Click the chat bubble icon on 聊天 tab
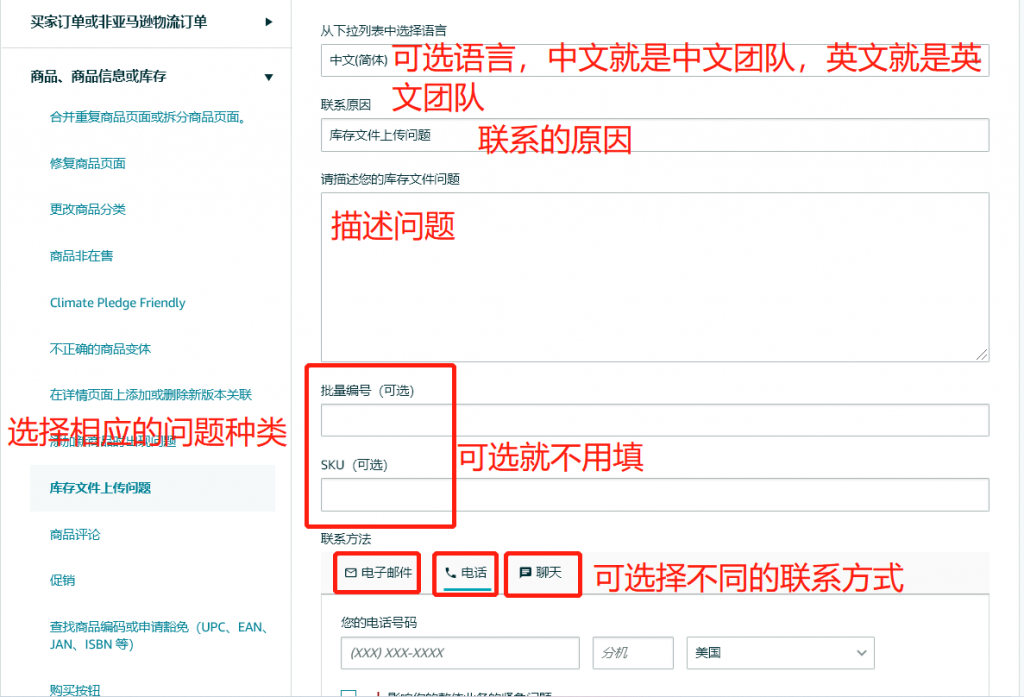The height and width of the screenshot is (697, 1024). coord(525,573)
